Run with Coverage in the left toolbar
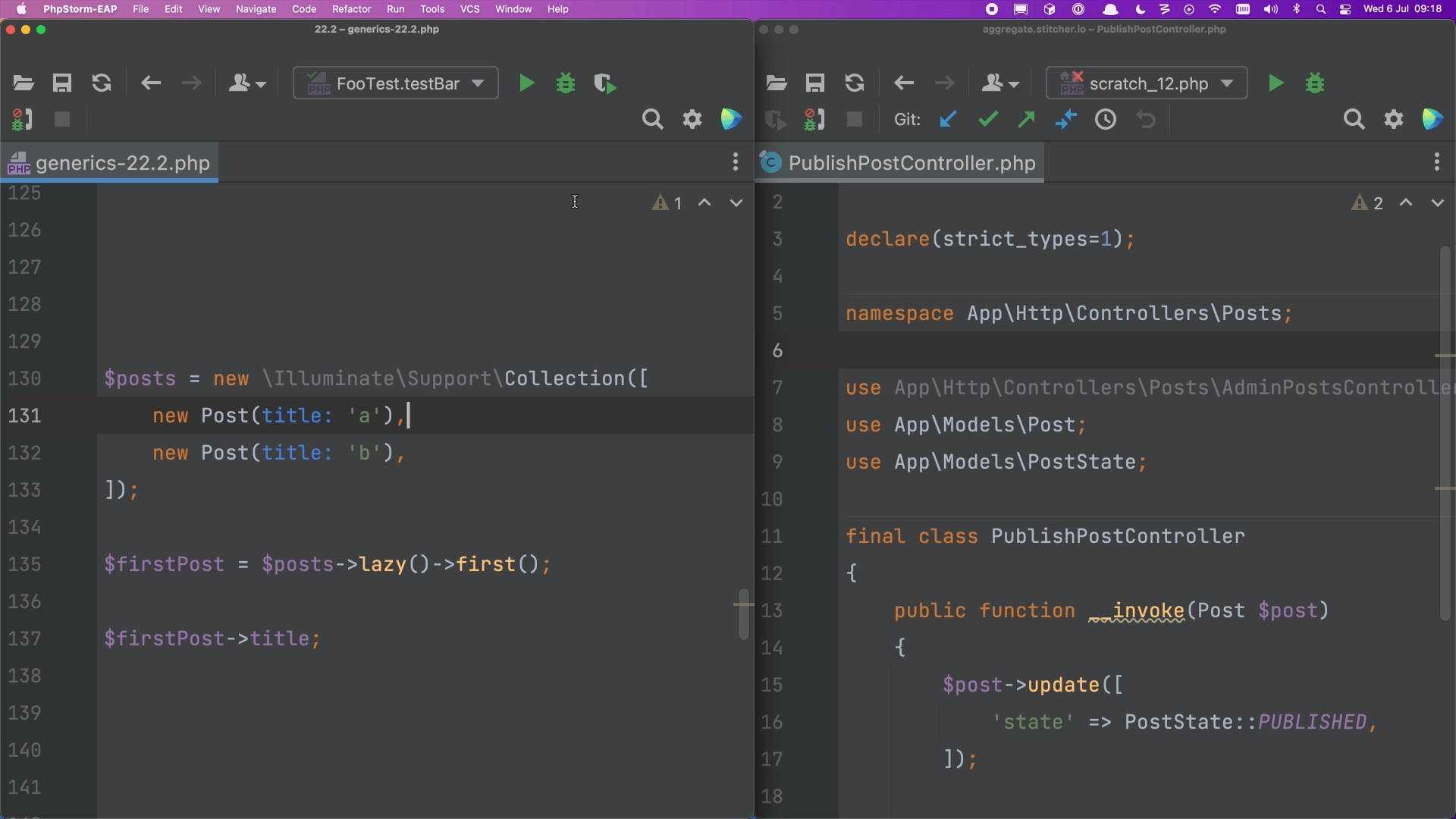Image resolution: width=1456 pixels, height=819 pixels. tap(605, 83)
